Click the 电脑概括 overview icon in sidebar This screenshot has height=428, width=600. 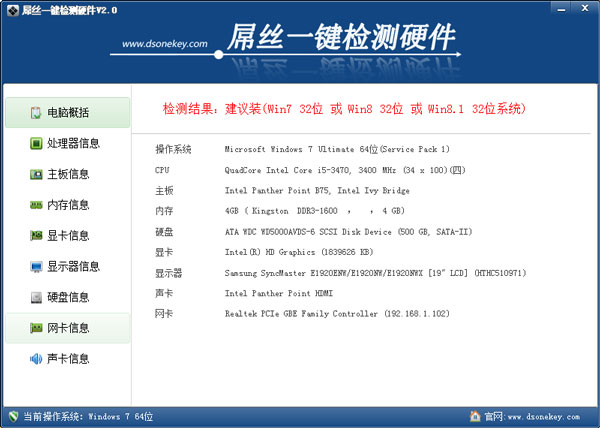[36, 113]
